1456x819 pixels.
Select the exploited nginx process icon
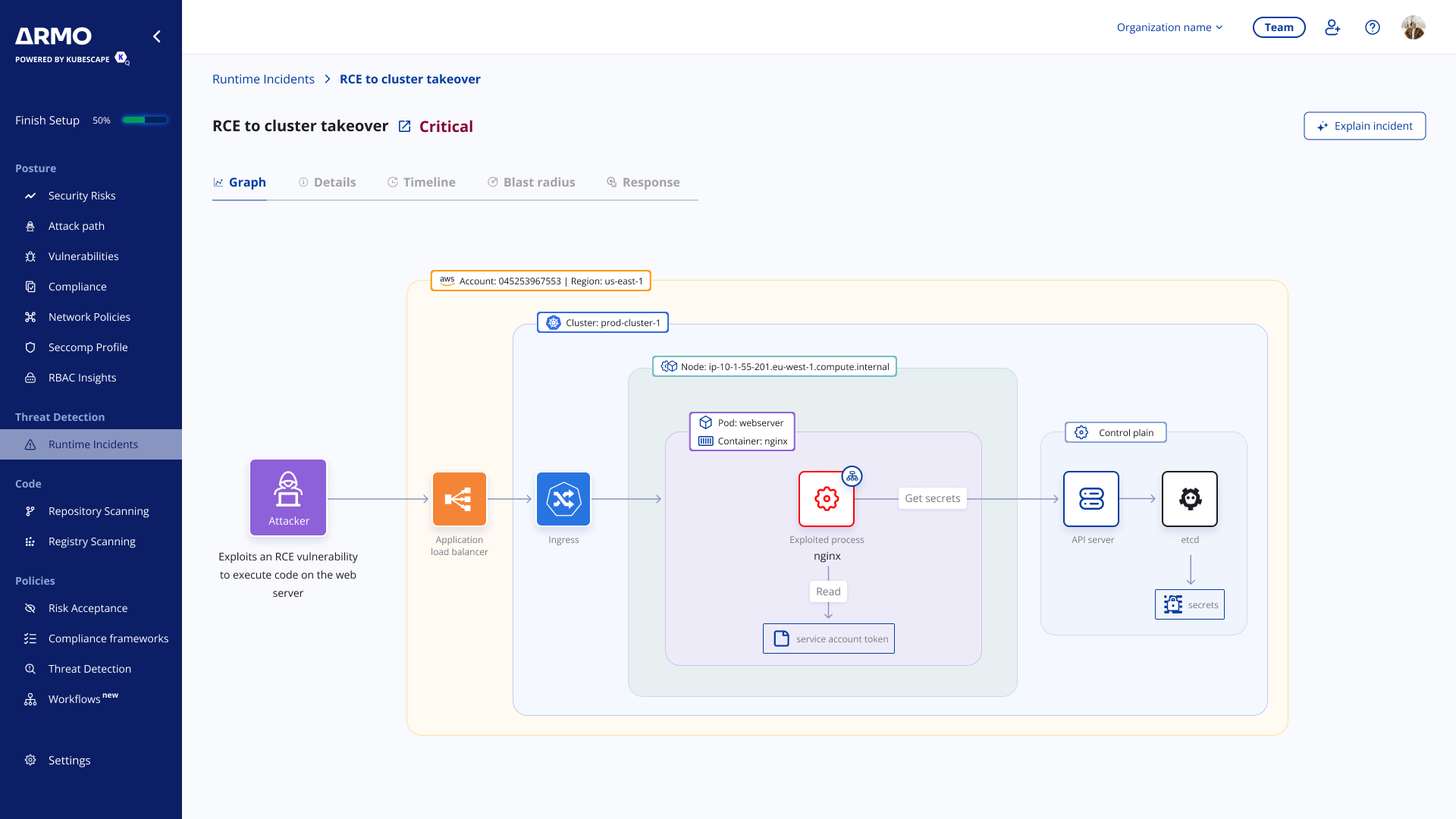(x=827, y=499)
